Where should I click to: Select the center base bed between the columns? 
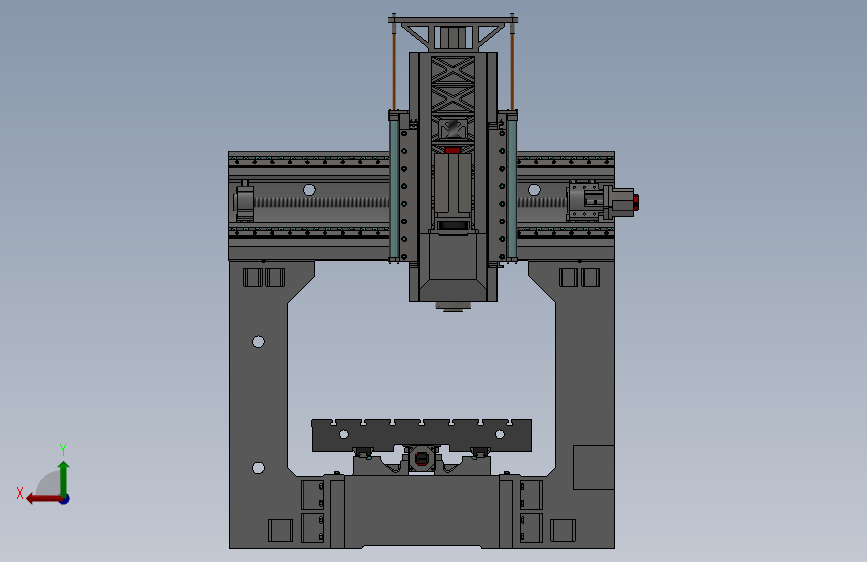pyautogui.click(x=421, y=511)
